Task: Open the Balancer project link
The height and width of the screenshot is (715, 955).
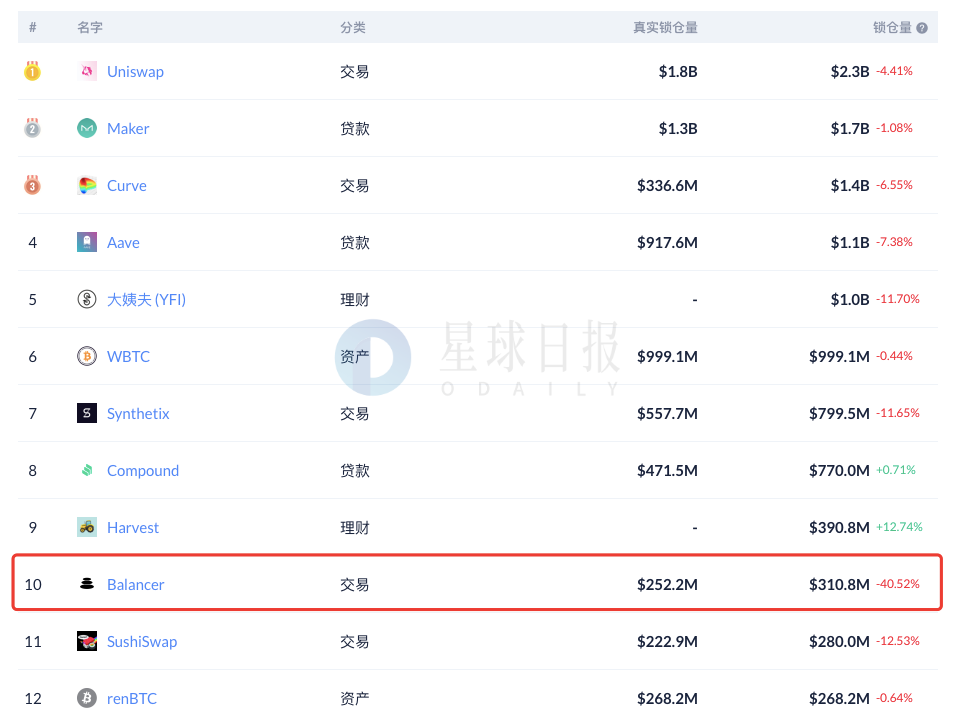Action: 135,585
